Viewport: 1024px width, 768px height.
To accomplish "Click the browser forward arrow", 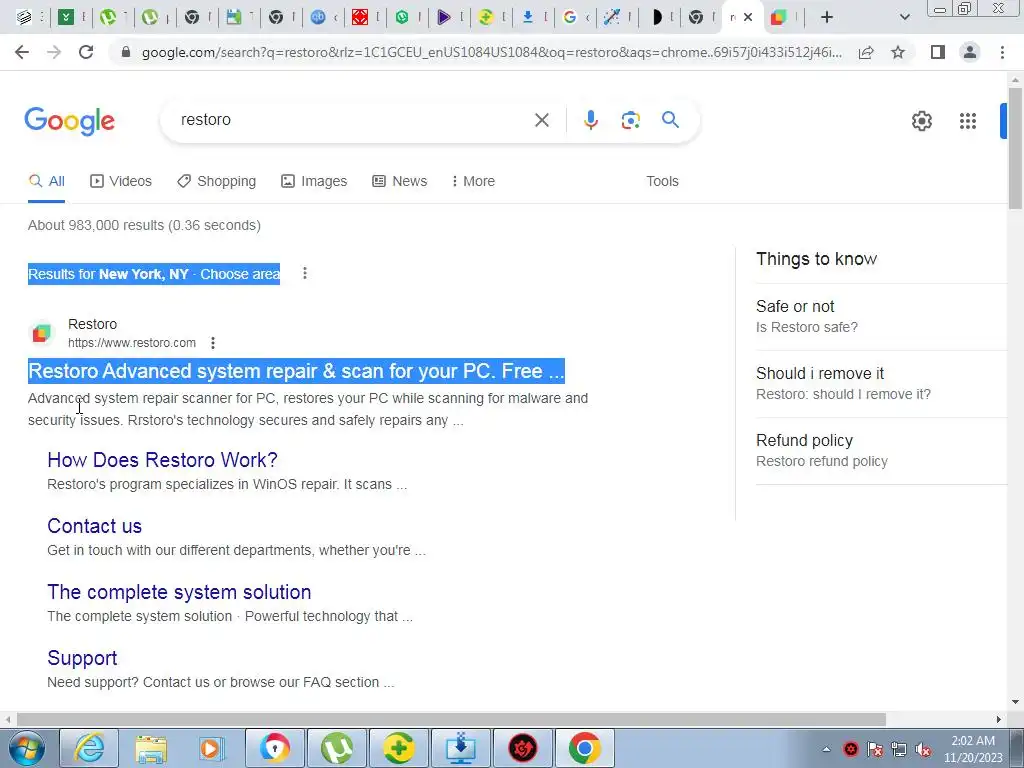I will tap(54, 52).
